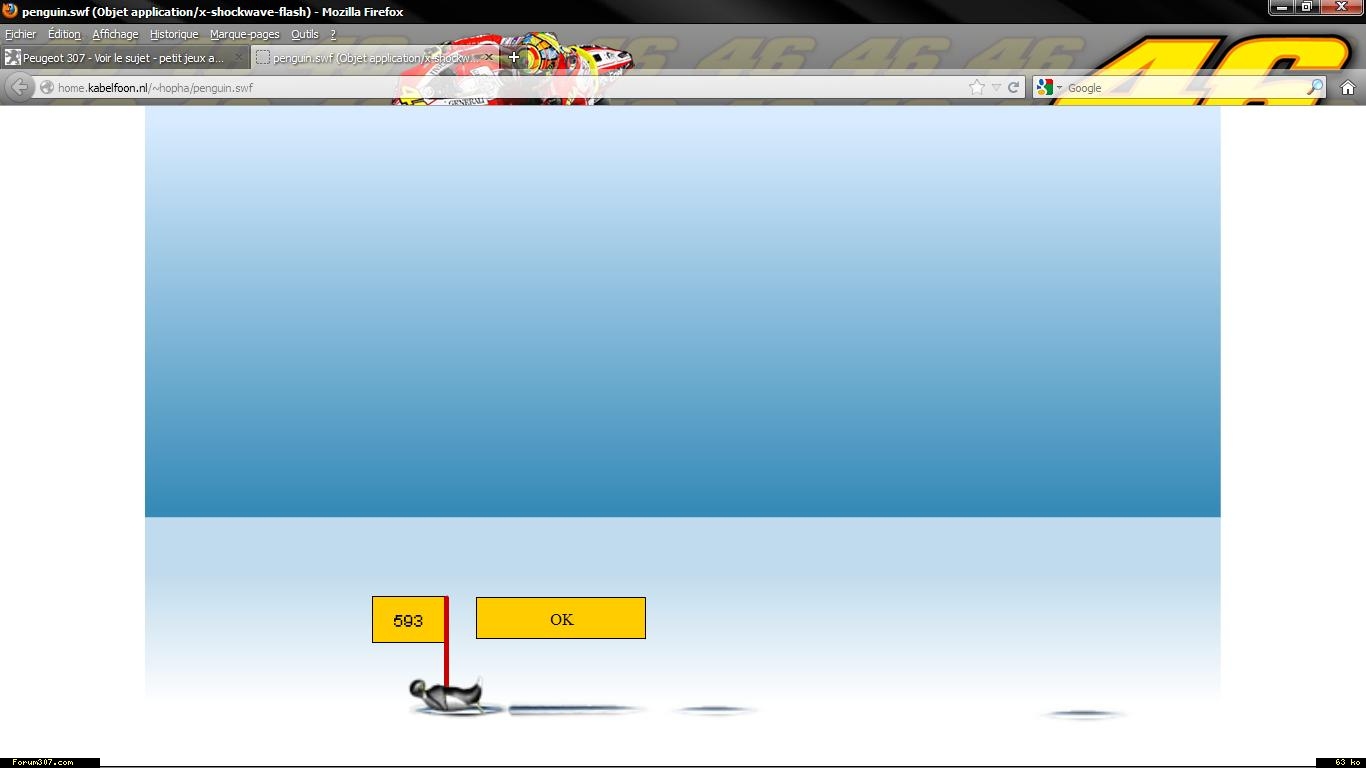Open a new tab with the plus button
1366x768 pixels.
[514, 57]
